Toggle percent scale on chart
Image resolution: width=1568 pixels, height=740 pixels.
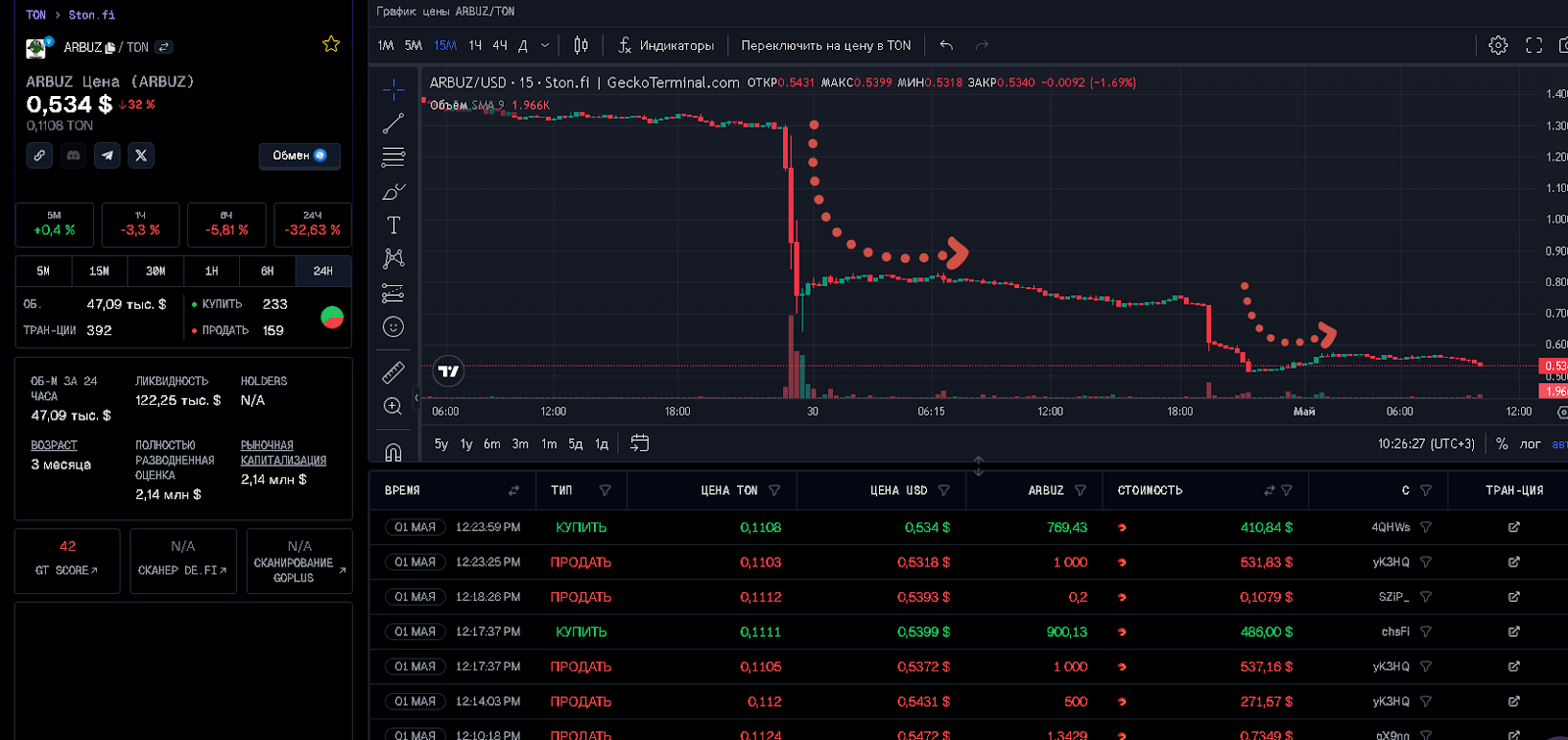click(1501, 444)
